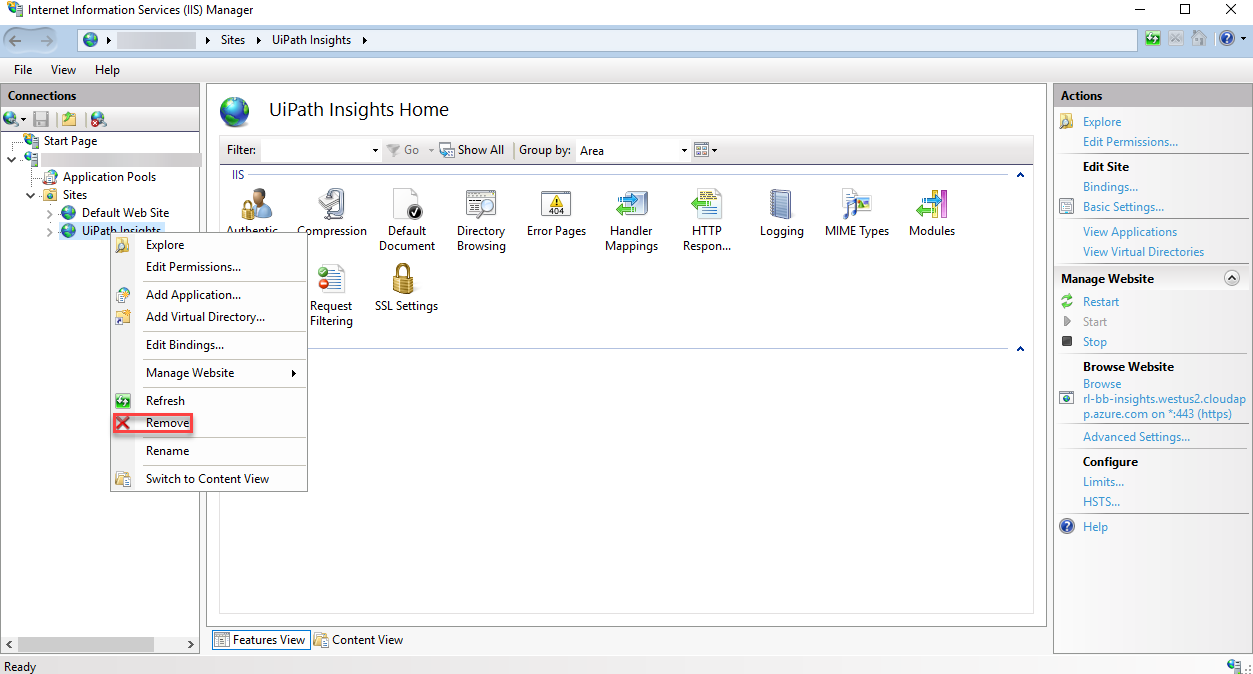Screen dimensions: 1253x674
Task: Click HSTS link under Configure
Action: (1101, 502)
